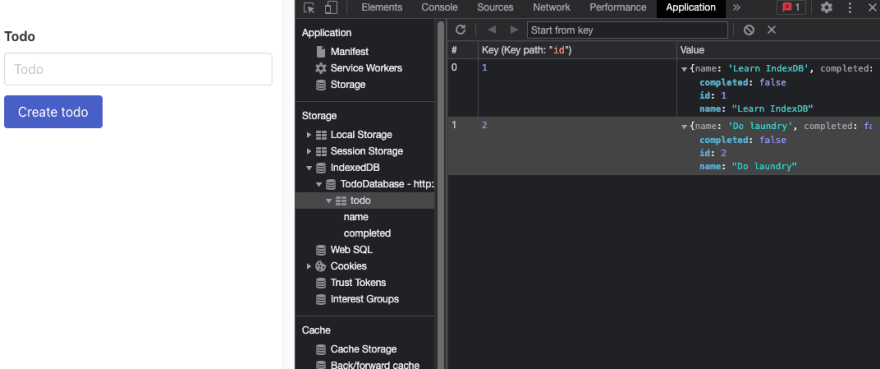The width and height of the screenshot is (880, 369).
Task: Switch to the Network tab
Action: [551, 8]
